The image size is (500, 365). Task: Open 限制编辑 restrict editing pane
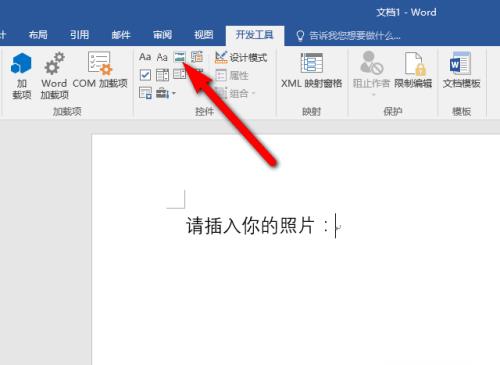point(413,70)
